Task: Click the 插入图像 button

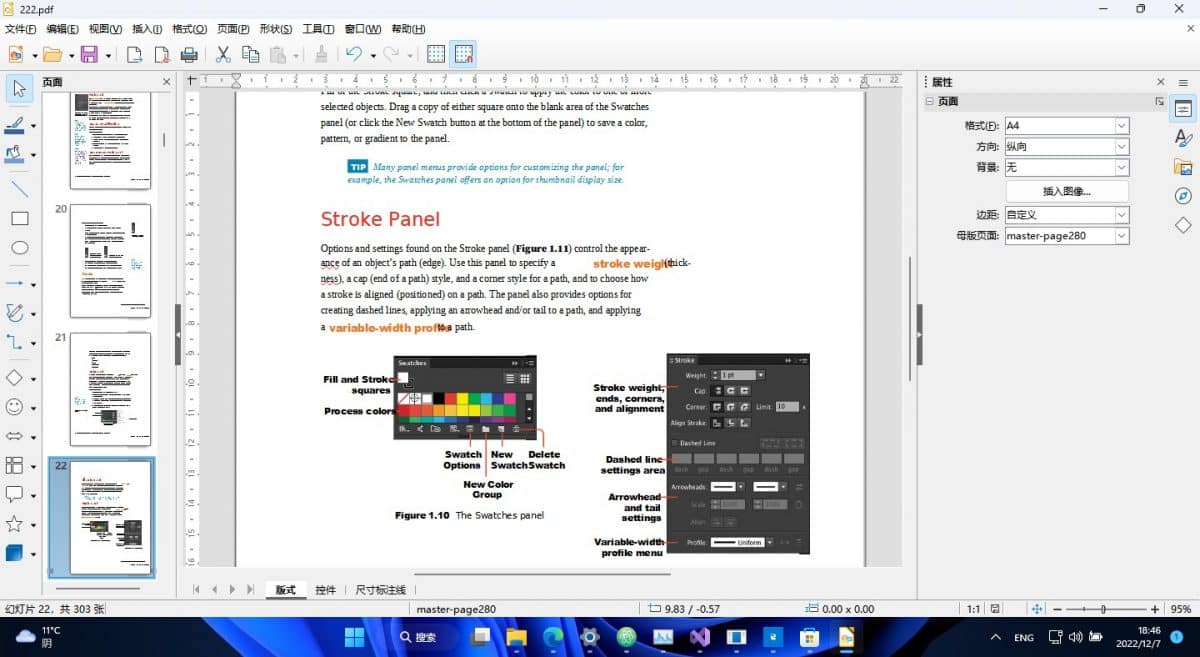Action: tap(1065, 190)
